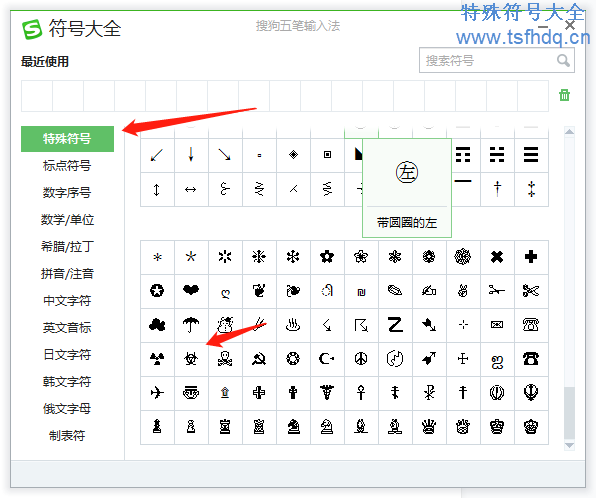This screenshot has width=596, height=498.
Task: Insert the airplane symbol
Action: (157, 393)
